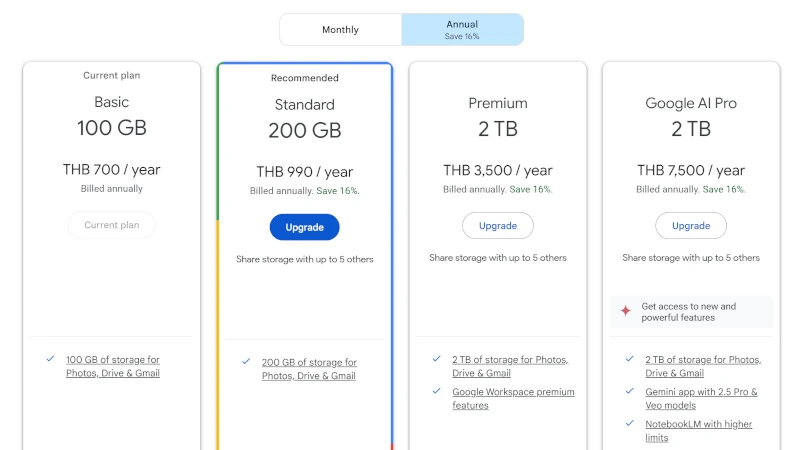Switch billing to Monthly
This screenshot has width=800, height=450.
click(x=340, y=30)
